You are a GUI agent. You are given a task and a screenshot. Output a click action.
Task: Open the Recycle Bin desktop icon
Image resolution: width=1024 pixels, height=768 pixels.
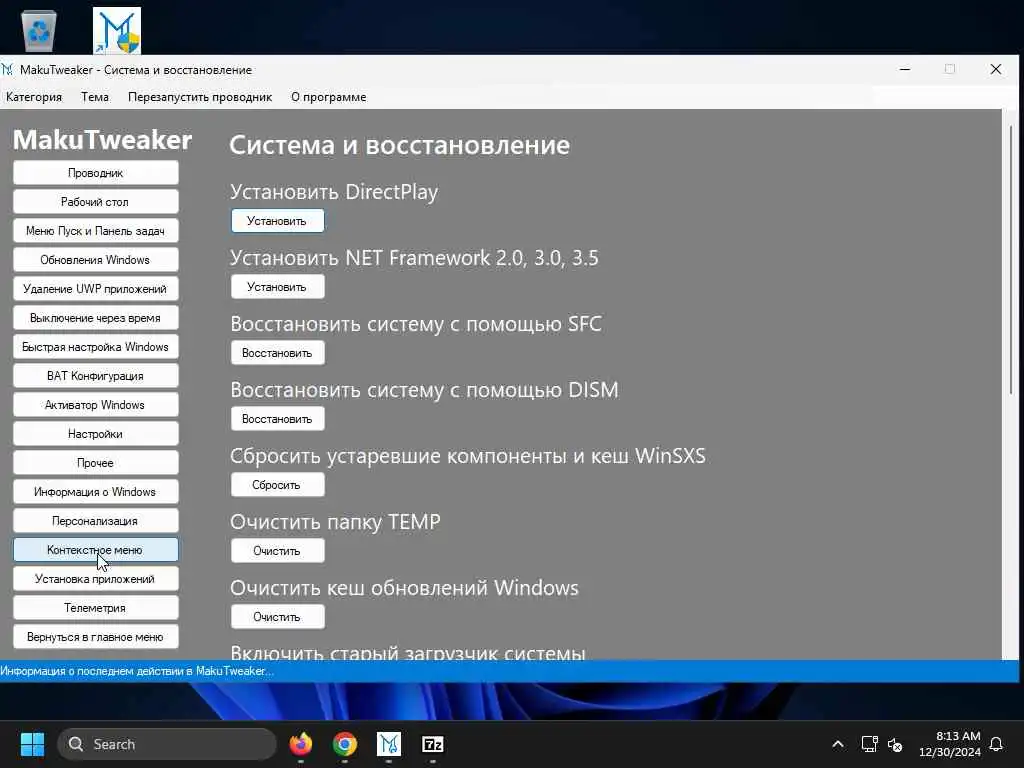(39, 30)
